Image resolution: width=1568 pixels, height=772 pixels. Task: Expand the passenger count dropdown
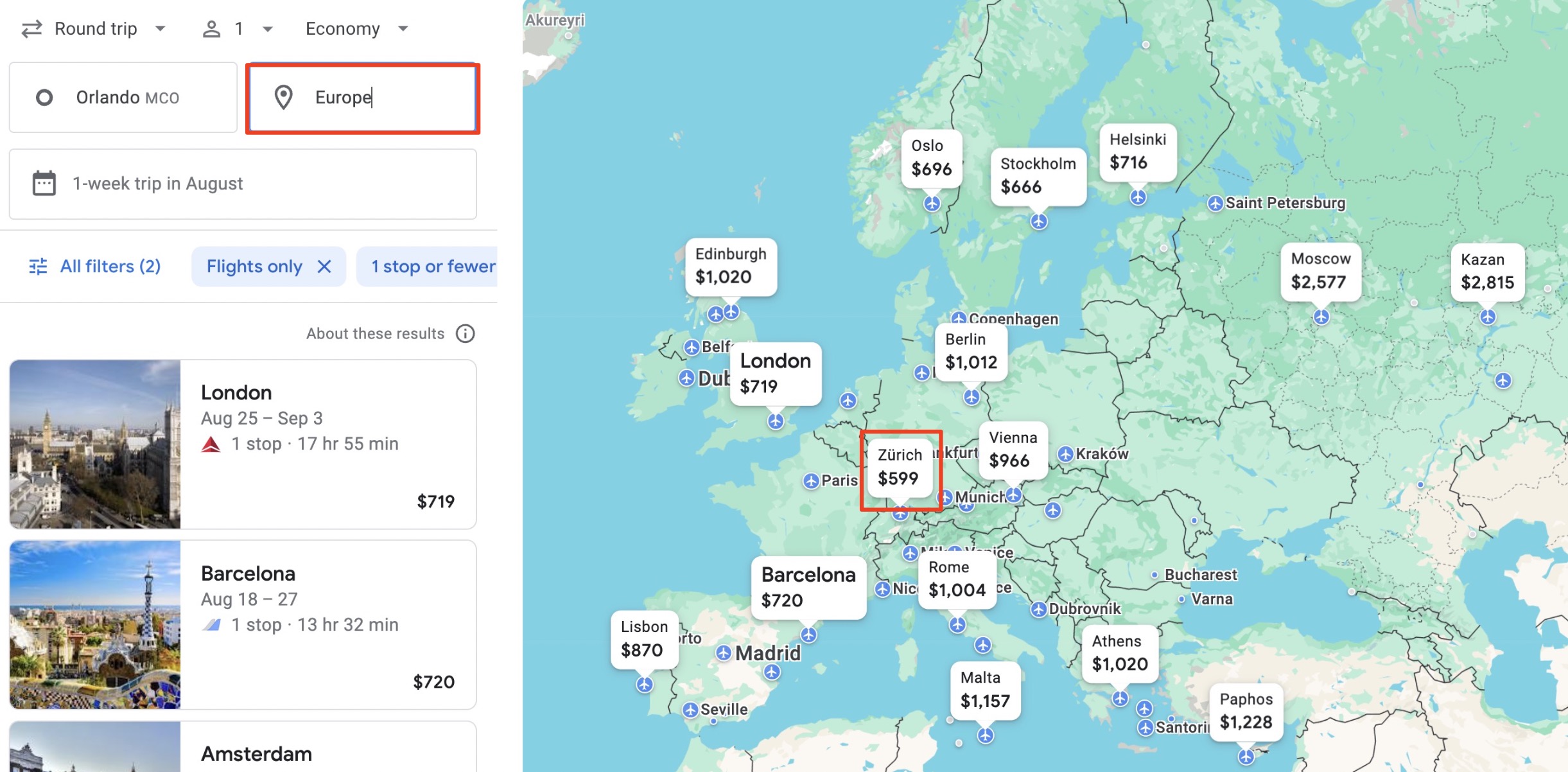coord(238,29)
